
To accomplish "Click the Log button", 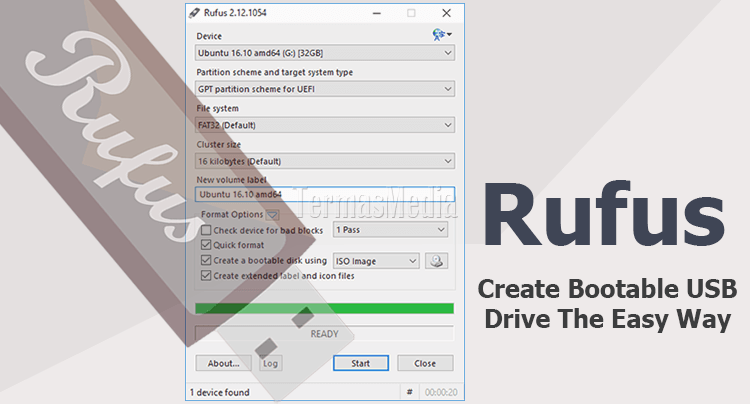I will pos(270,363).
